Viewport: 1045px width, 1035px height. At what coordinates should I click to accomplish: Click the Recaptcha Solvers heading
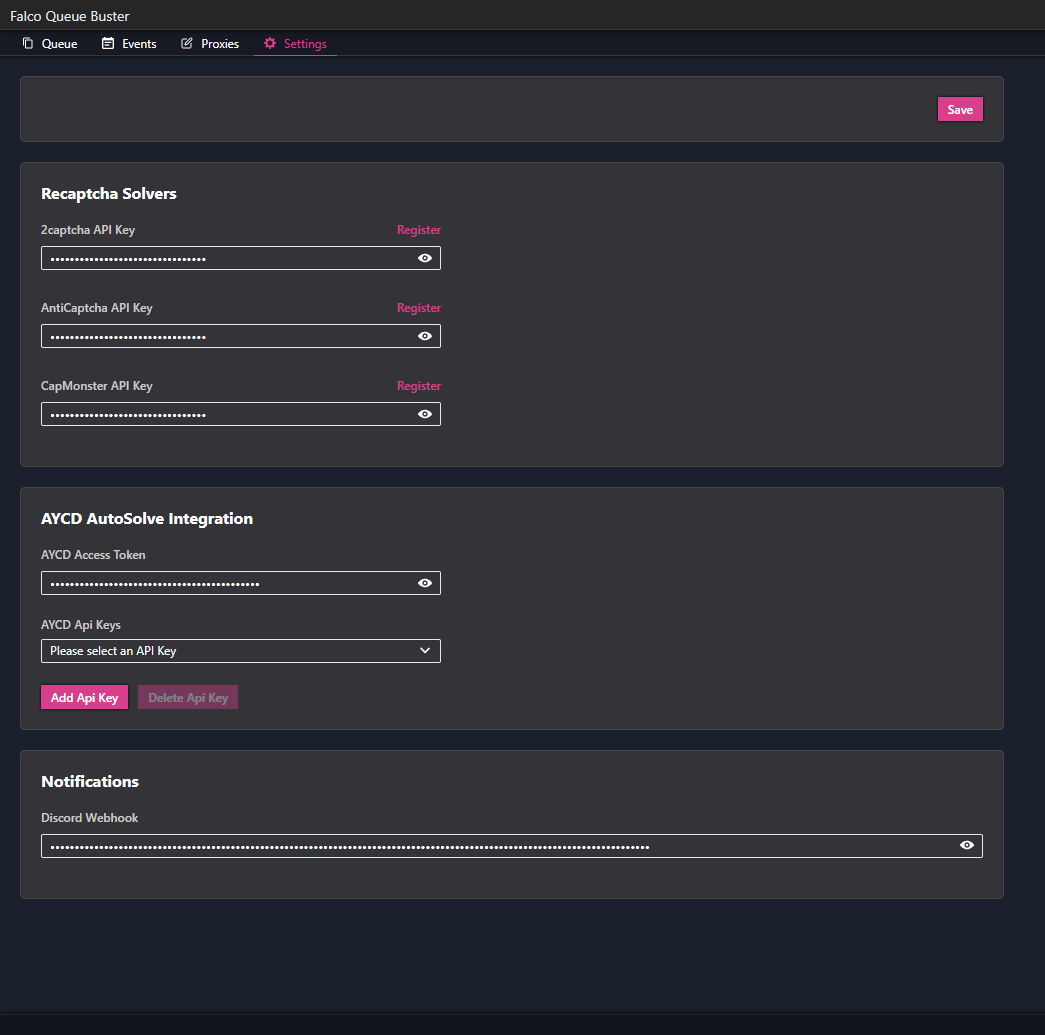tap(109, 194)
